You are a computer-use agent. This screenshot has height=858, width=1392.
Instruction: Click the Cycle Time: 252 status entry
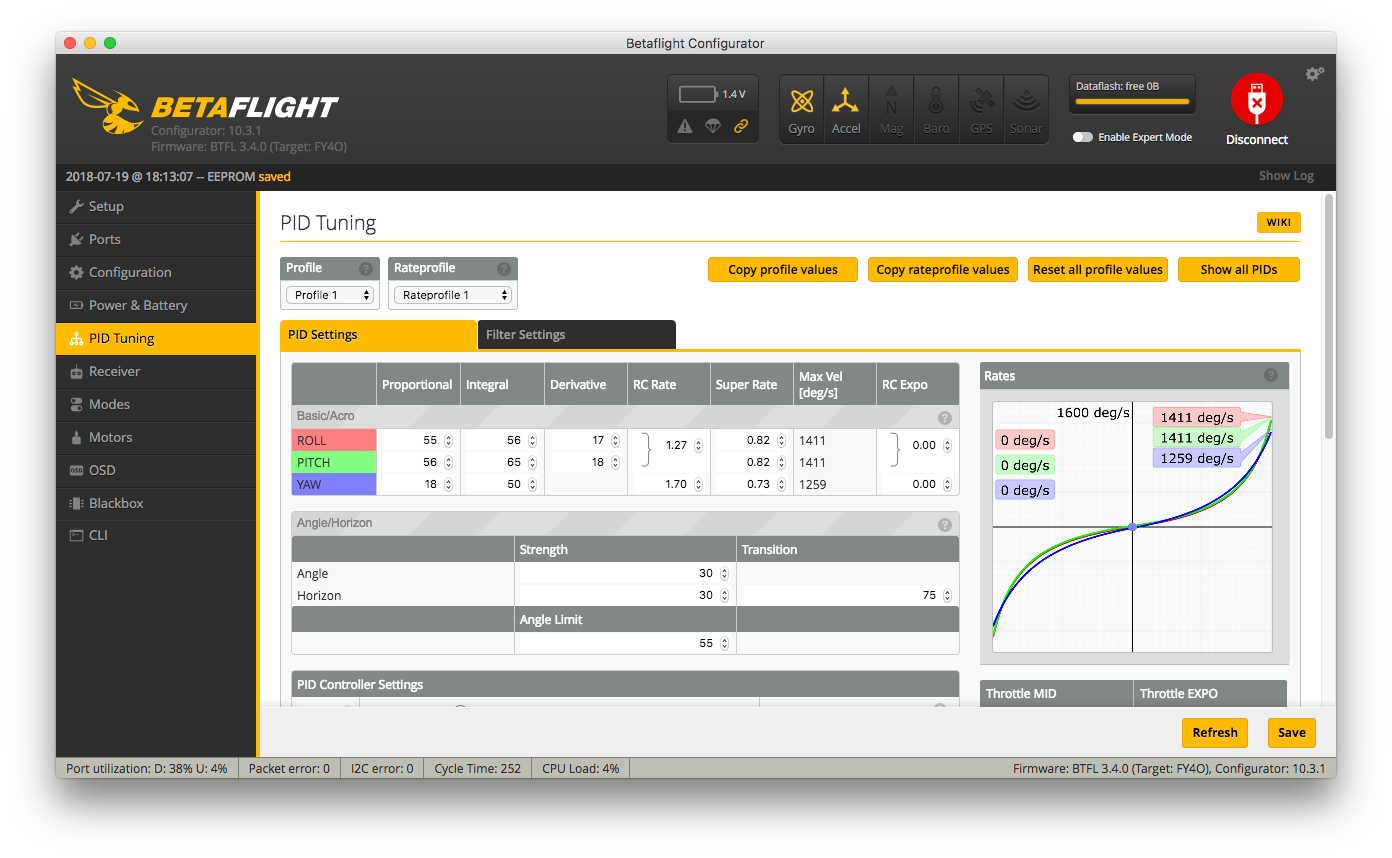click(x=477, y=769)
